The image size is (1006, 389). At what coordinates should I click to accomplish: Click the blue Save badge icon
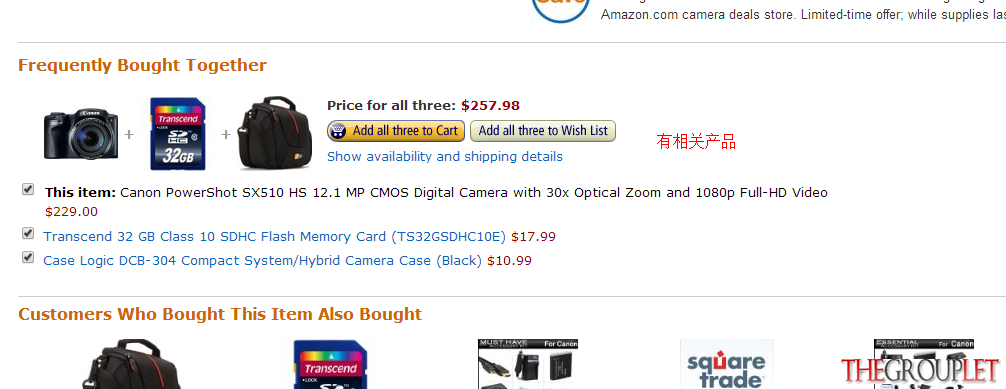click(561, 11)
